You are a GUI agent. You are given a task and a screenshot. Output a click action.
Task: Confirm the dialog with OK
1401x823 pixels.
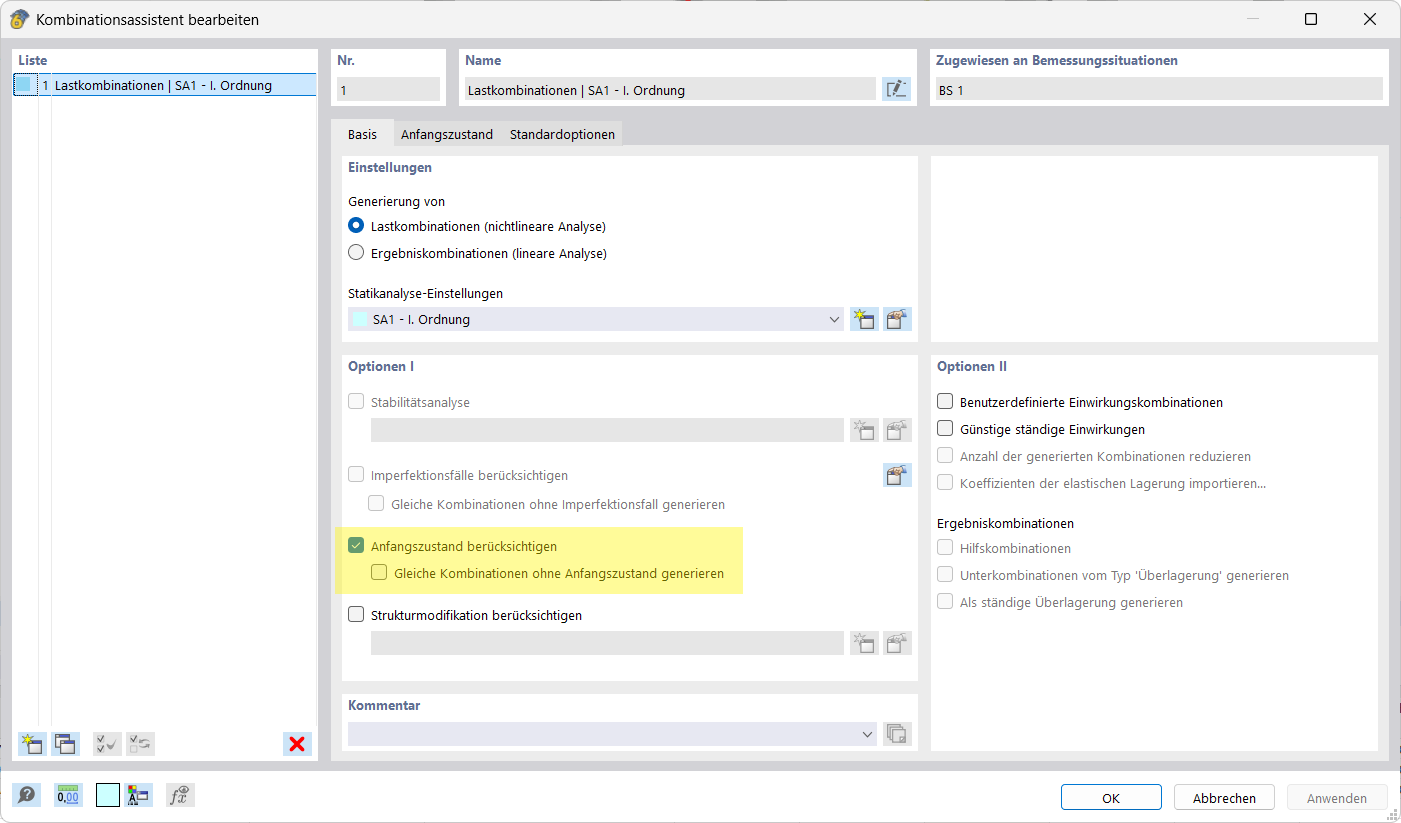click(x=1110, y=797)
